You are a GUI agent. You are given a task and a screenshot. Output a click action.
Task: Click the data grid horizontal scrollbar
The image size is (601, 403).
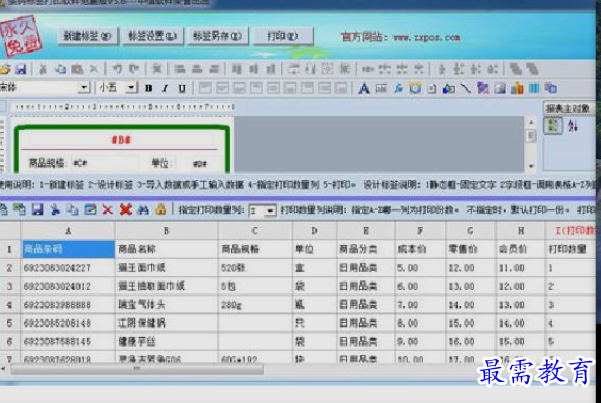[x=137, y=369]
